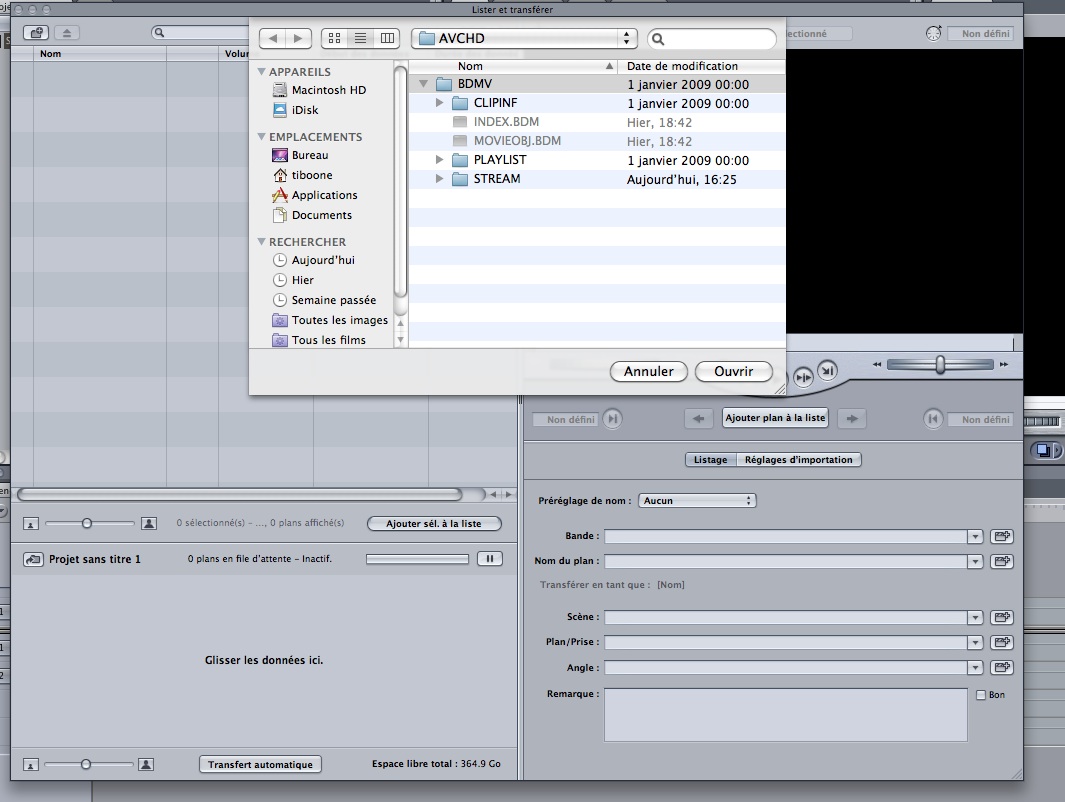Expand the PLAYLIST folder
The image size is (1065, 802).
439,160
